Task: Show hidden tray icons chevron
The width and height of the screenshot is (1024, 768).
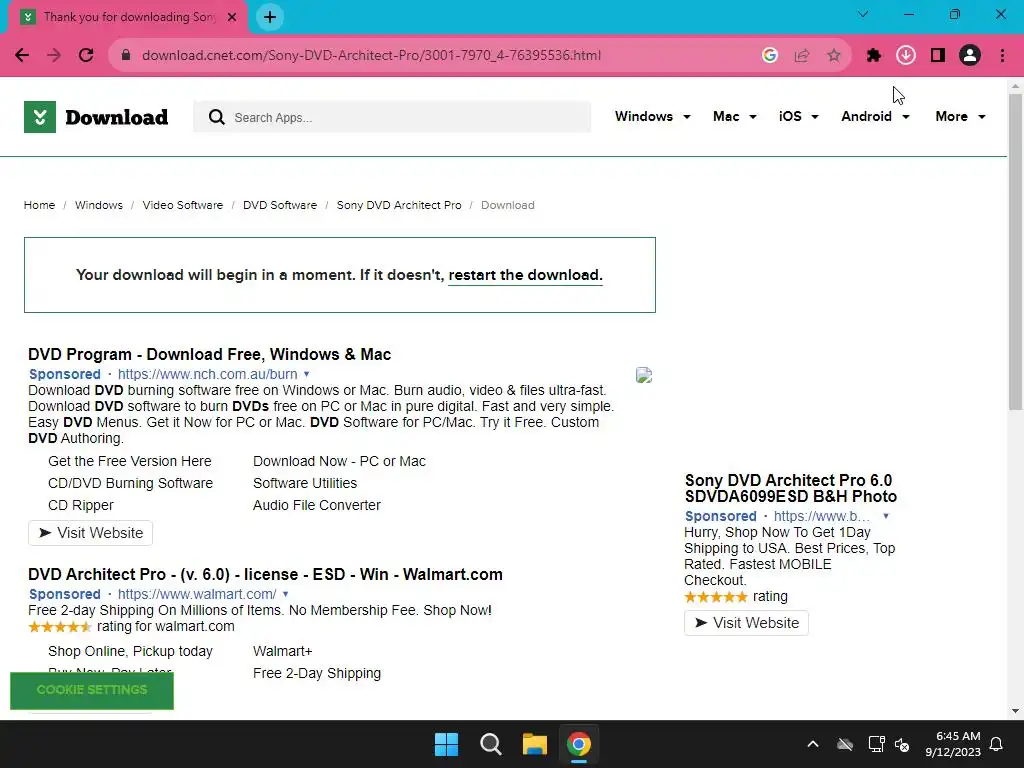Action: [x=813, y=744]
